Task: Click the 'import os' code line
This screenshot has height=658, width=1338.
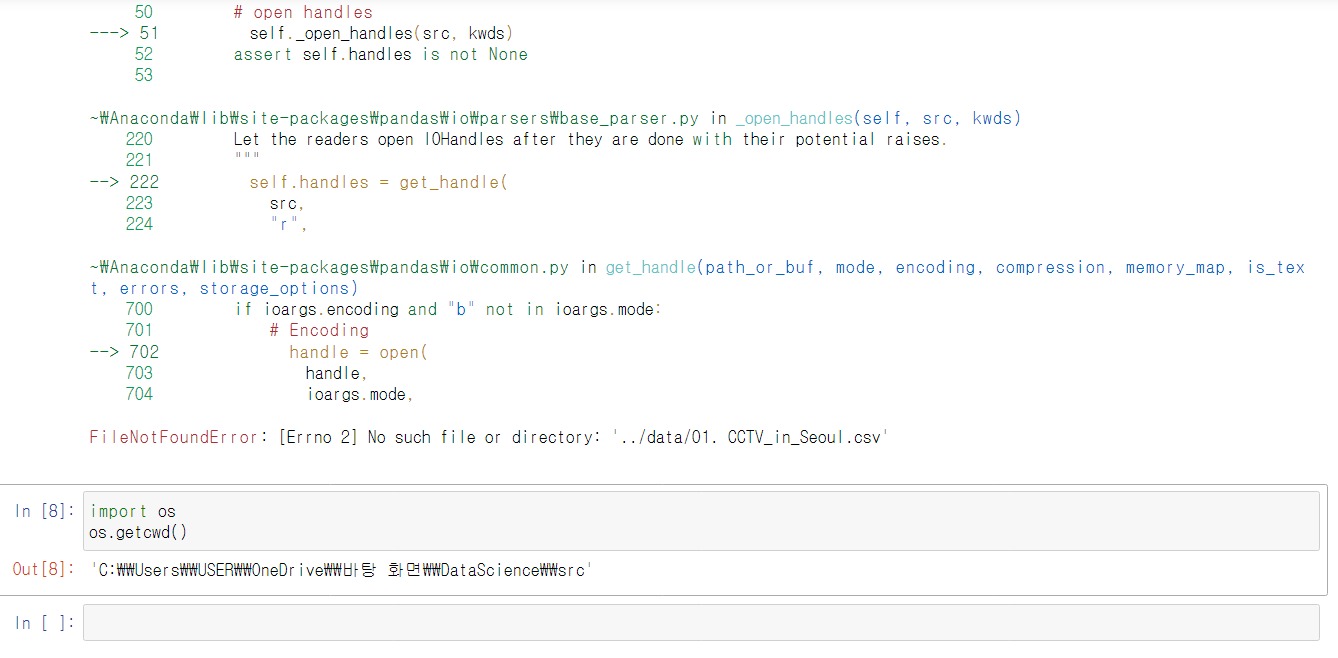Action: [x=133, y=511]
